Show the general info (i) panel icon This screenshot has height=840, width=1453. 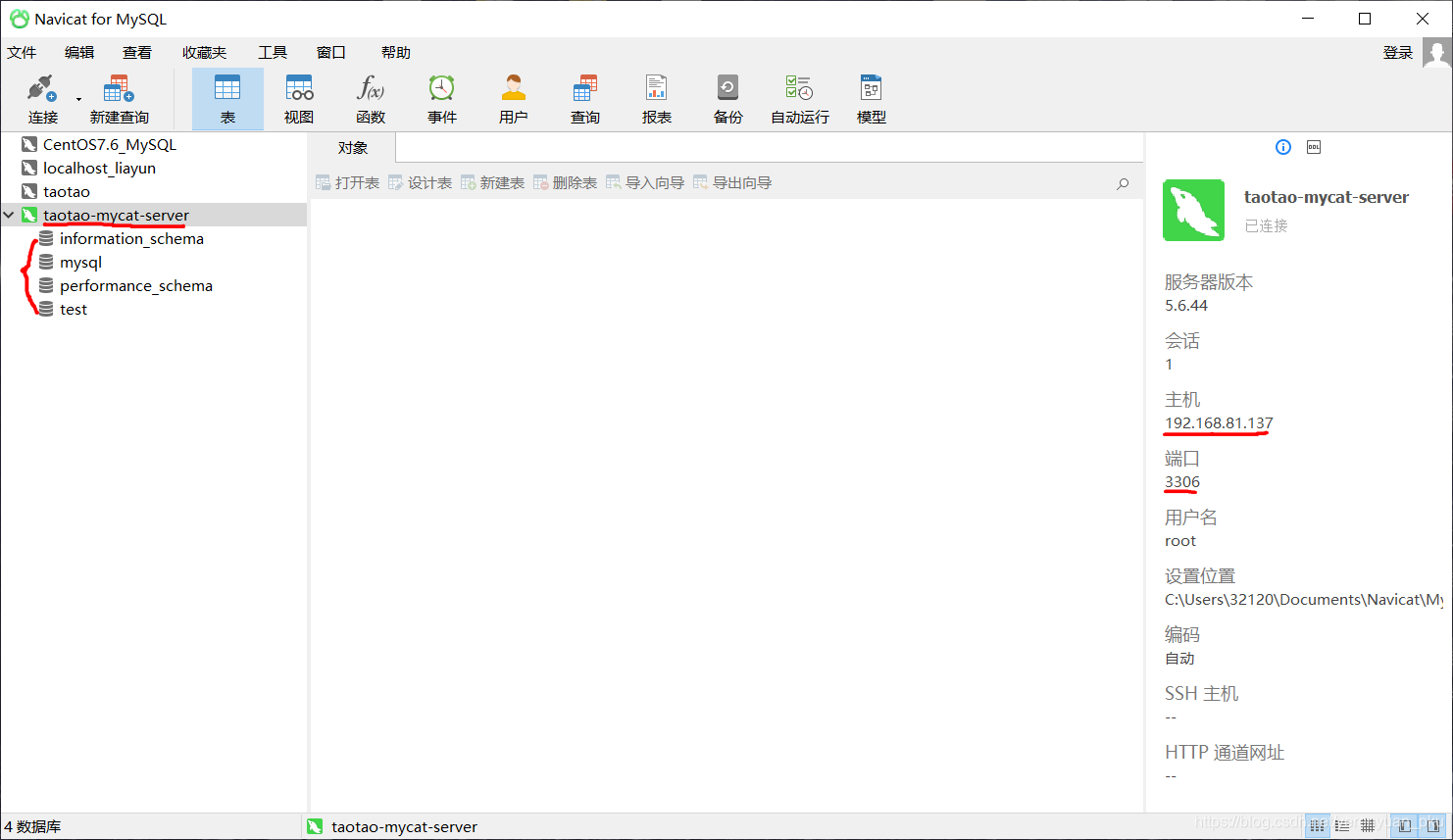tap(1283, 147)
